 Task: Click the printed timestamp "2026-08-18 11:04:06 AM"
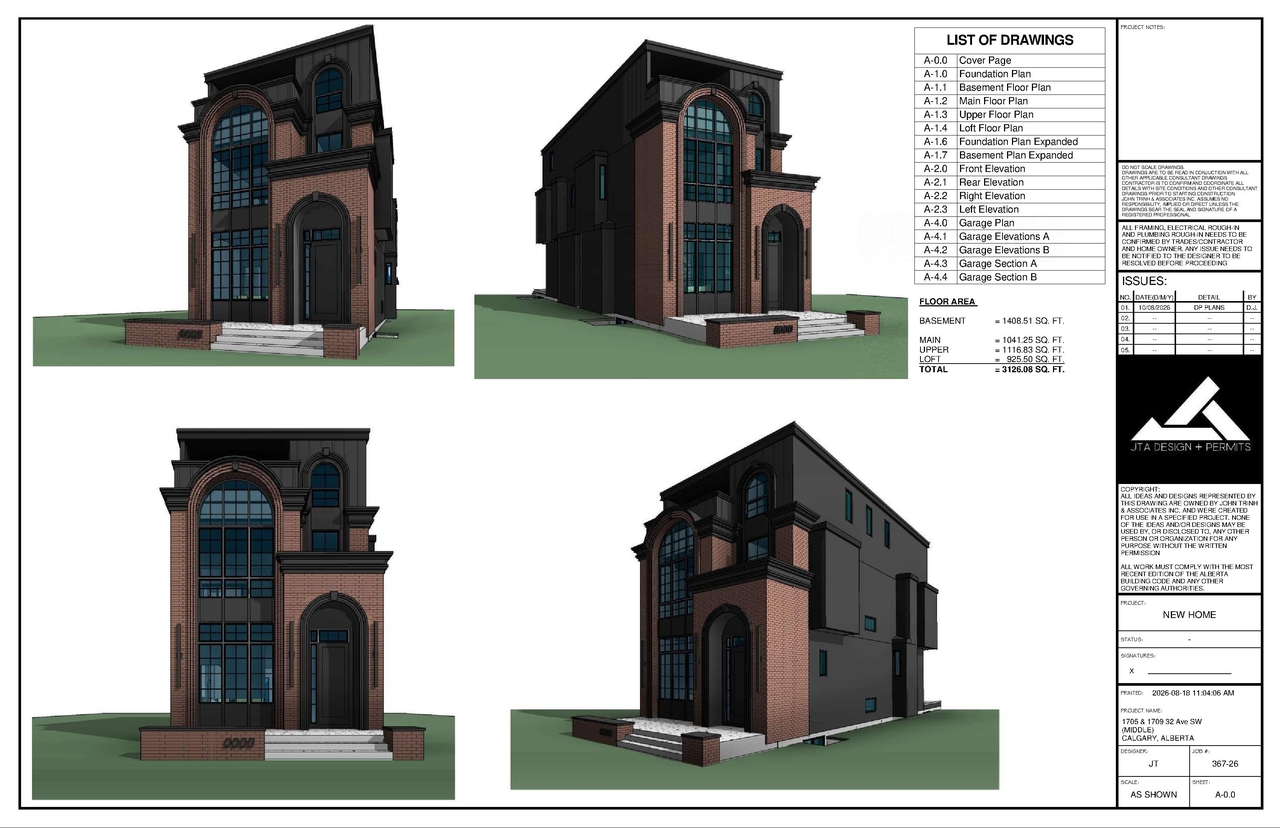[x=1193, y=693]
